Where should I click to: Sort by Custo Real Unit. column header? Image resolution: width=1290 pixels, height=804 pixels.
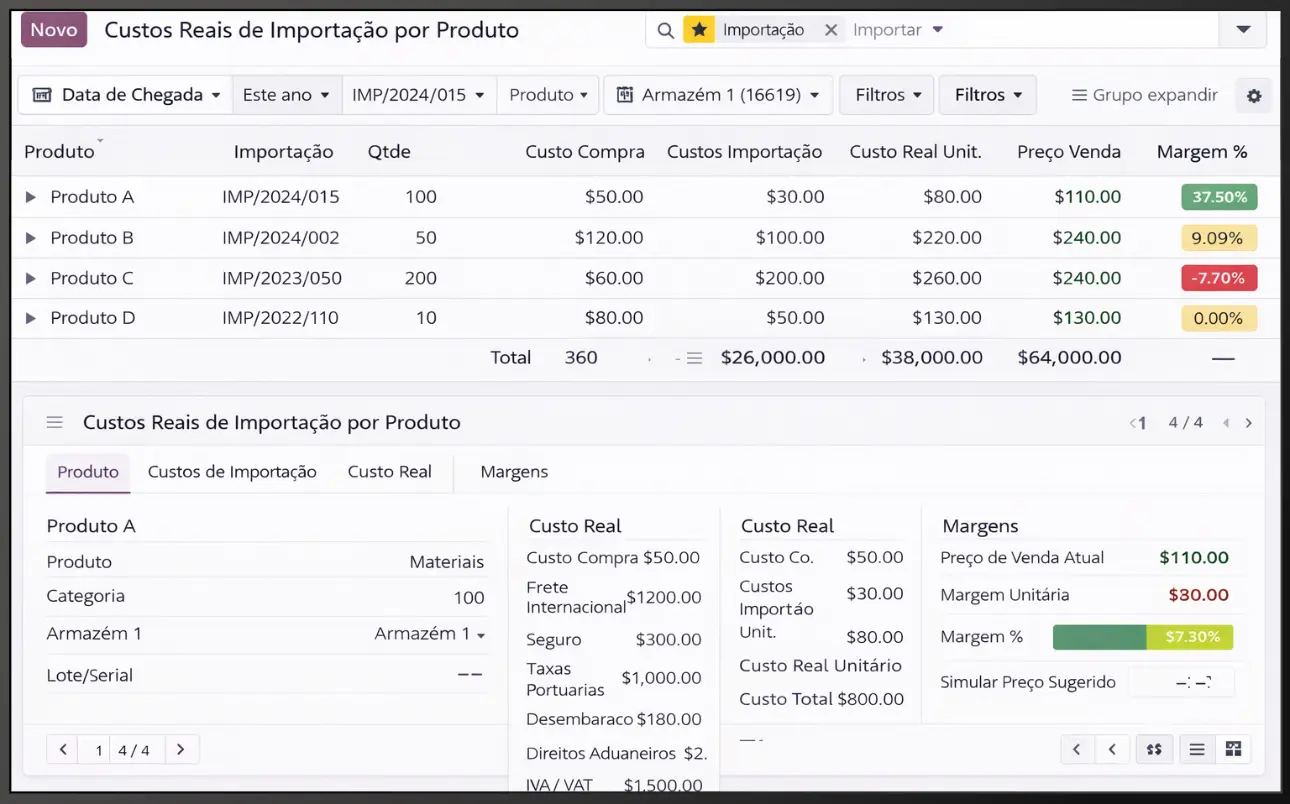tap(915, 152)
